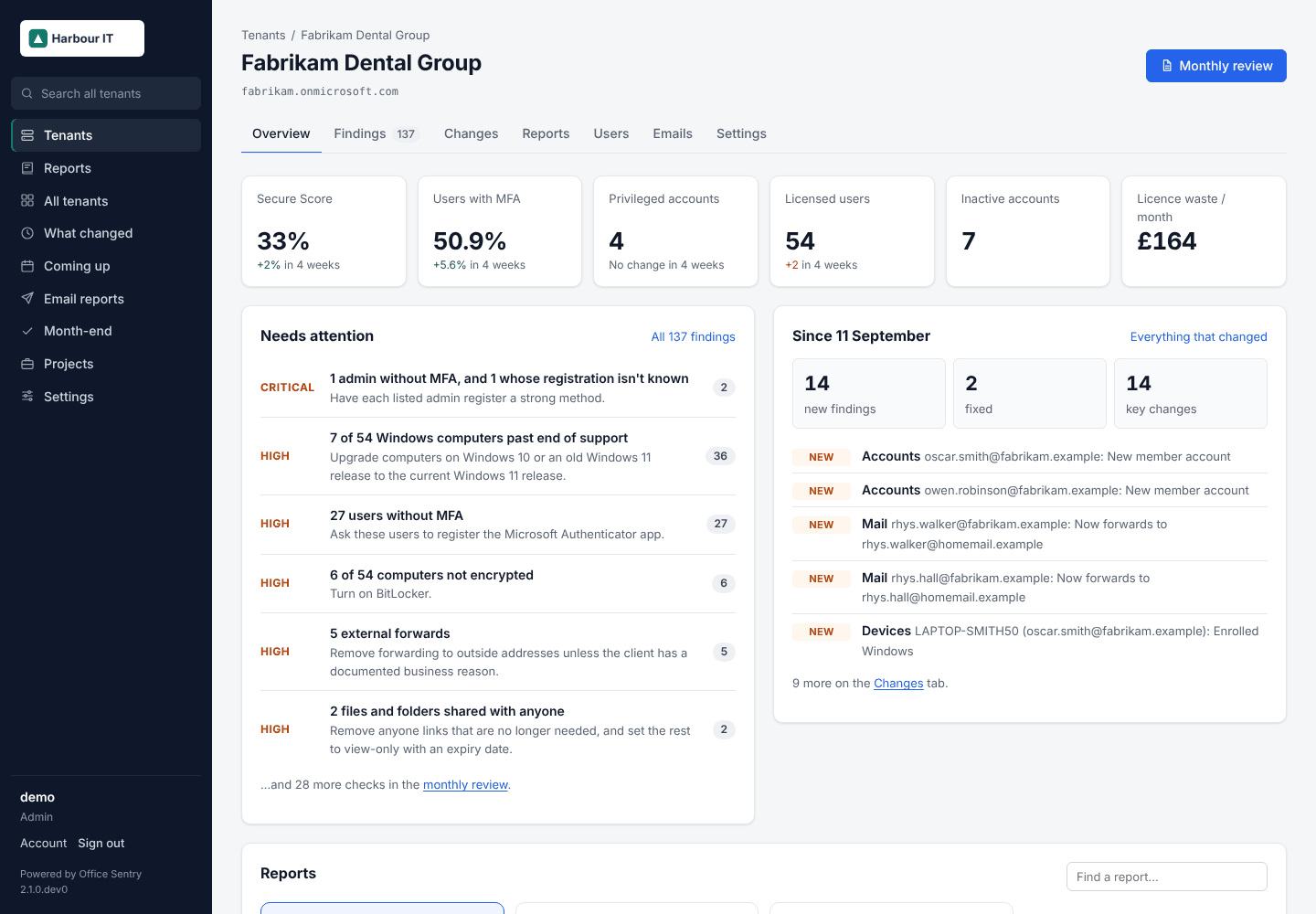
Task: Follow the monthly review link
Action: [465, 785]
